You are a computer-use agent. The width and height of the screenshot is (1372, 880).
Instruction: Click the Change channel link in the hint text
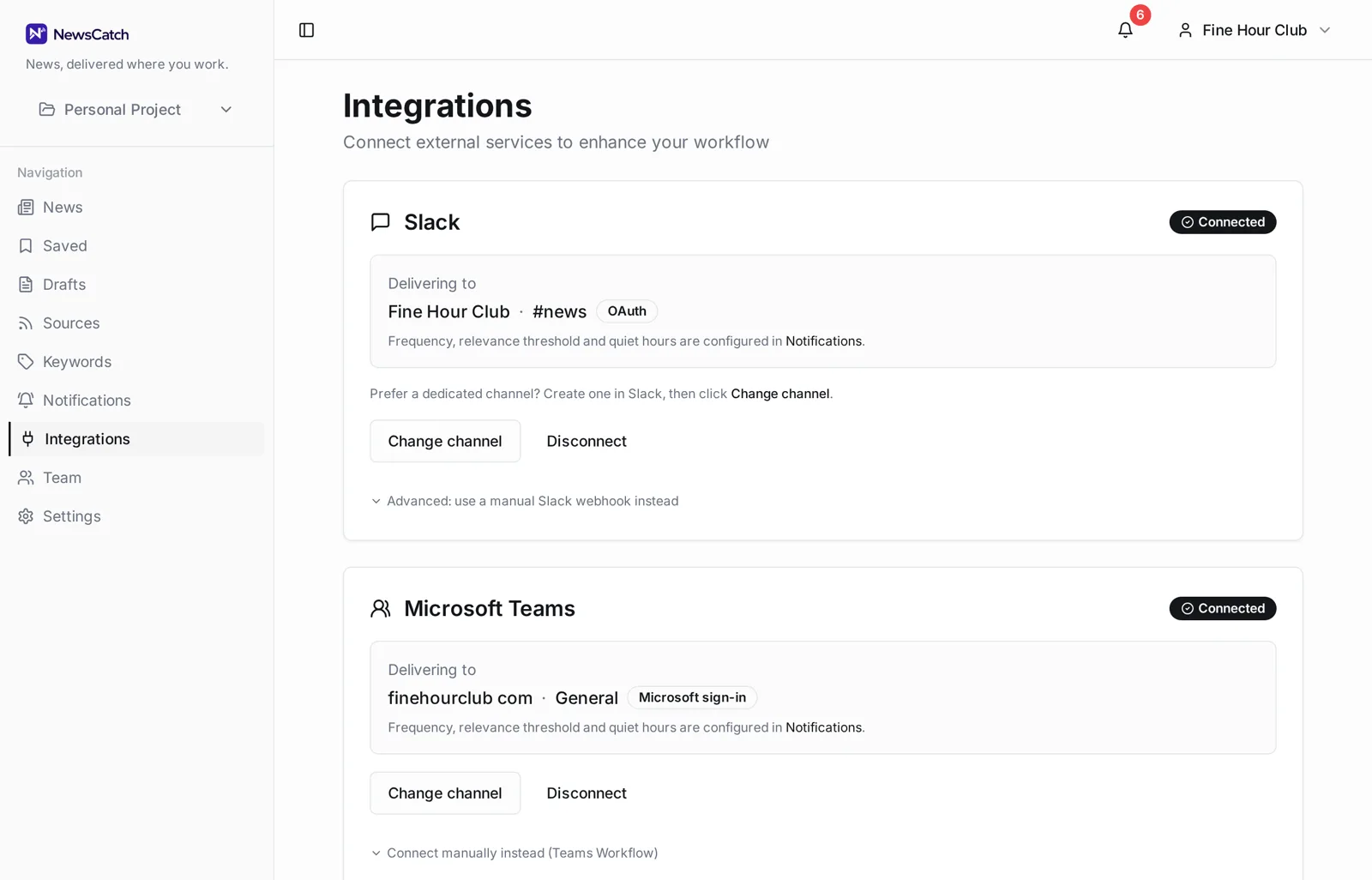click(780, 394)
